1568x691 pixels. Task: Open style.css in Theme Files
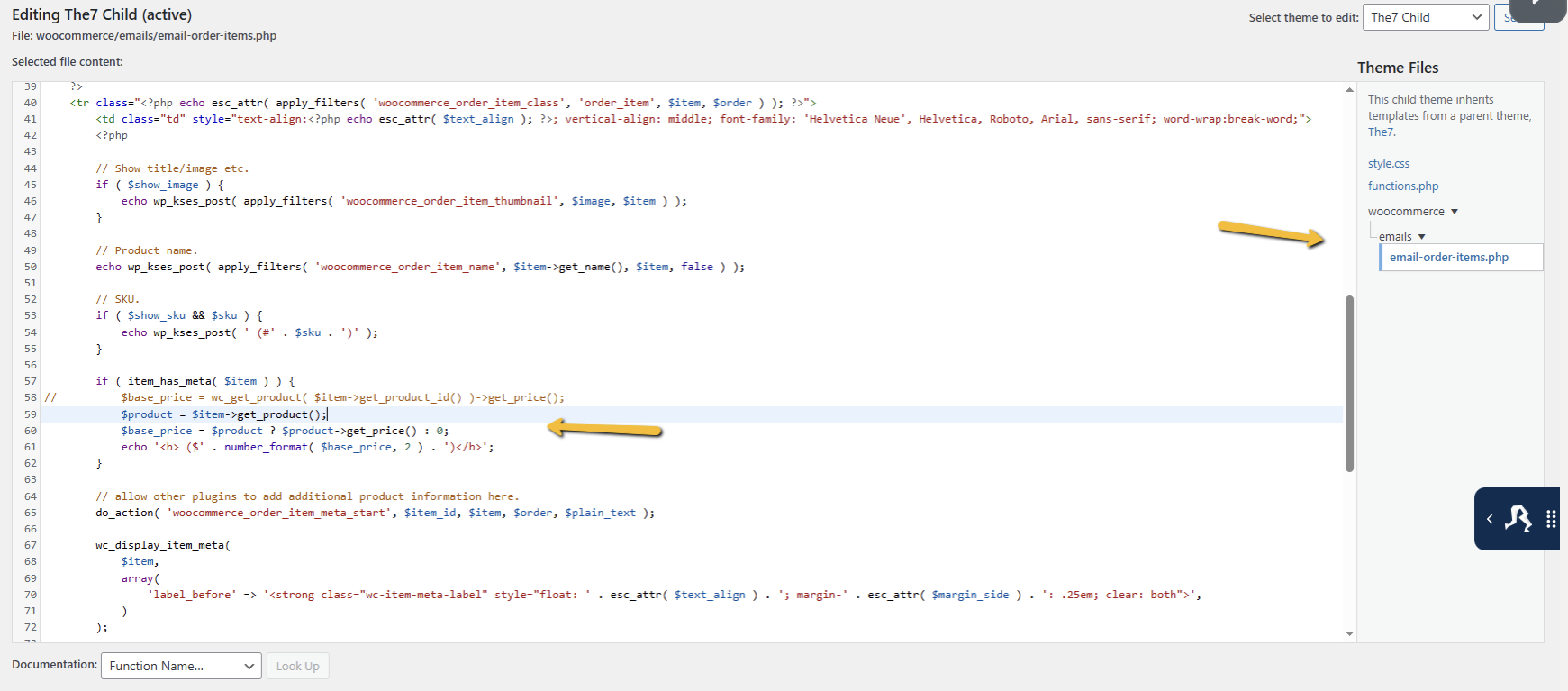coord(1388,164)
